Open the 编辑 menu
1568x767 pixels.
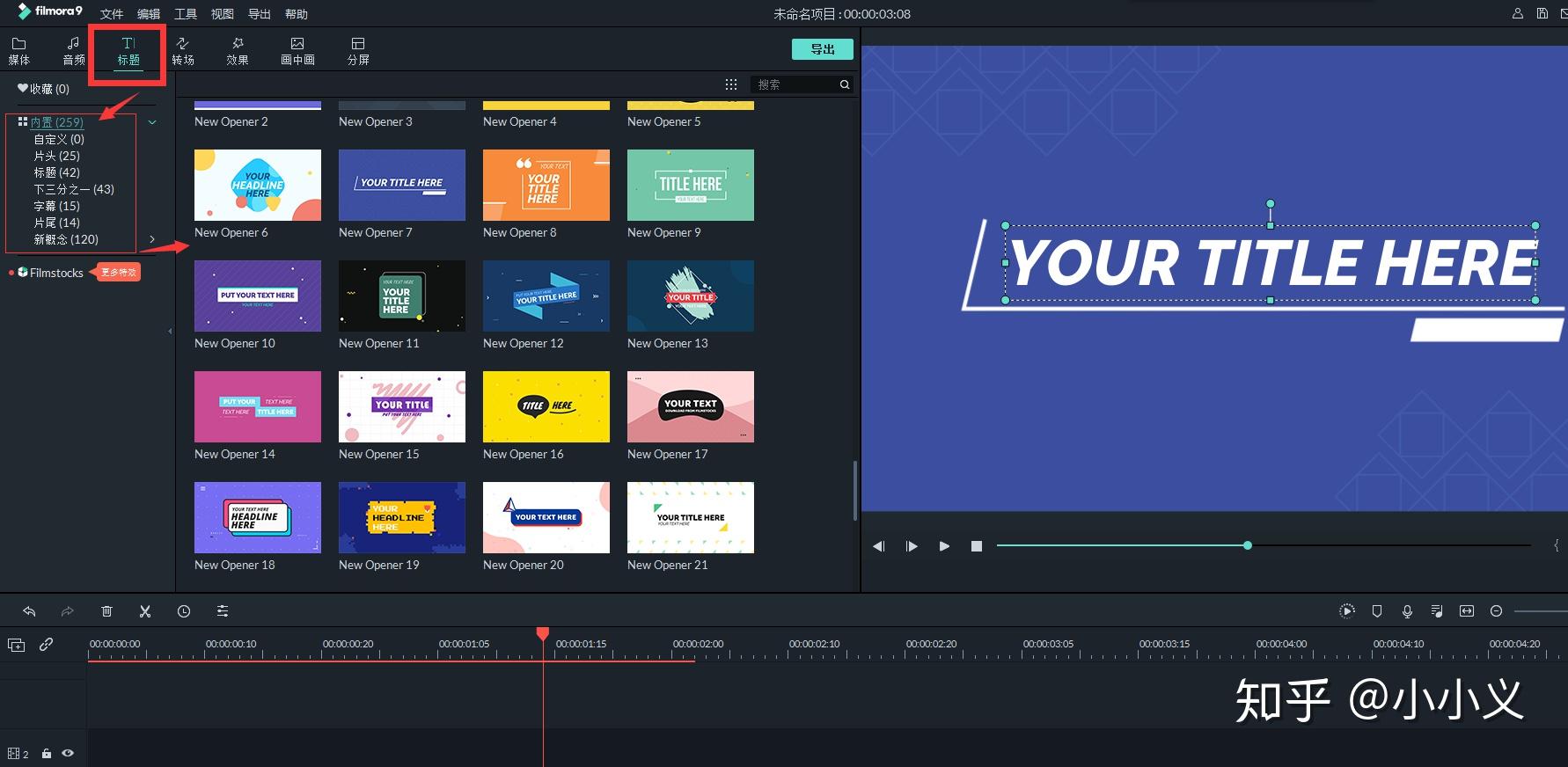tap(149, 14)
